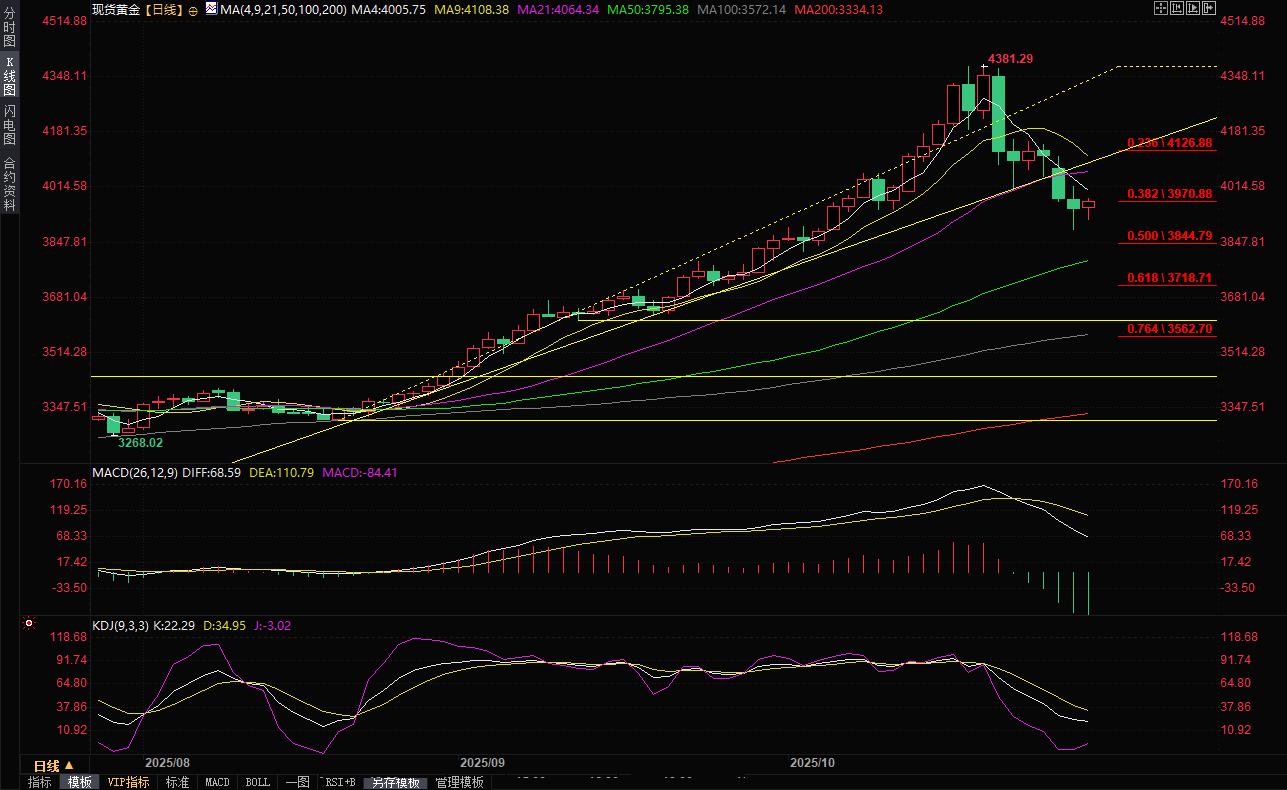
Task: Apply the BOLL template
Action: coord(257,782)
